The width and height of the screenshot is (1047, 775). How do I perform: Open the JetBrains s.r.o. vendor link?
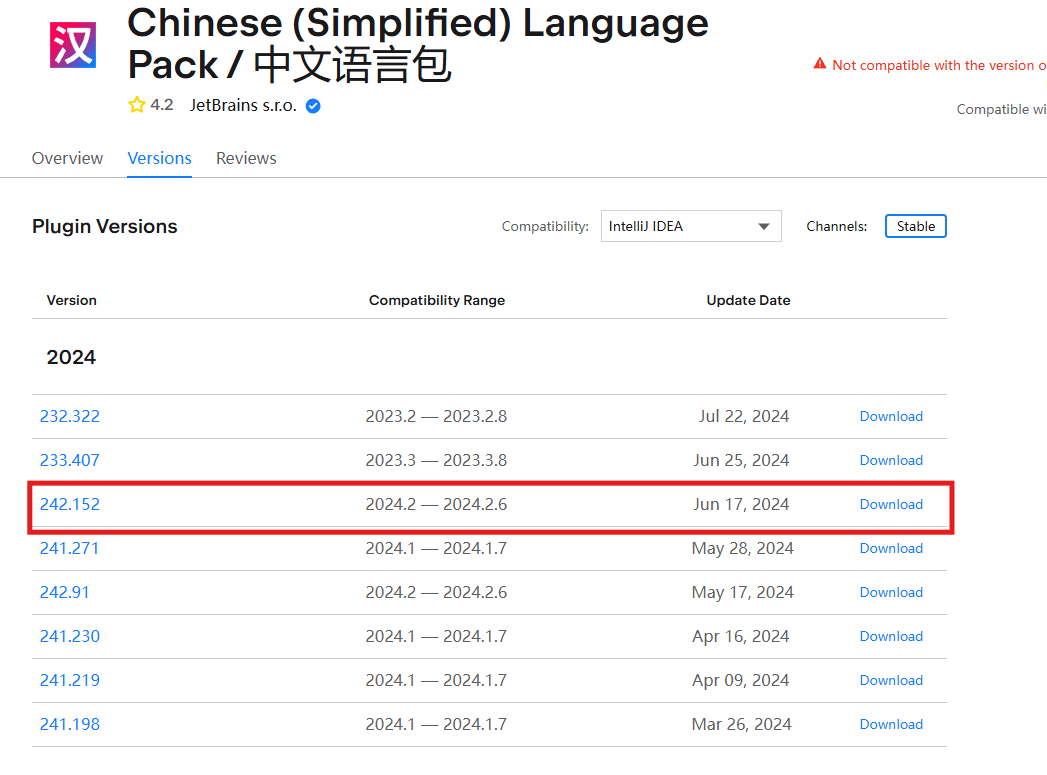[243, 105]
